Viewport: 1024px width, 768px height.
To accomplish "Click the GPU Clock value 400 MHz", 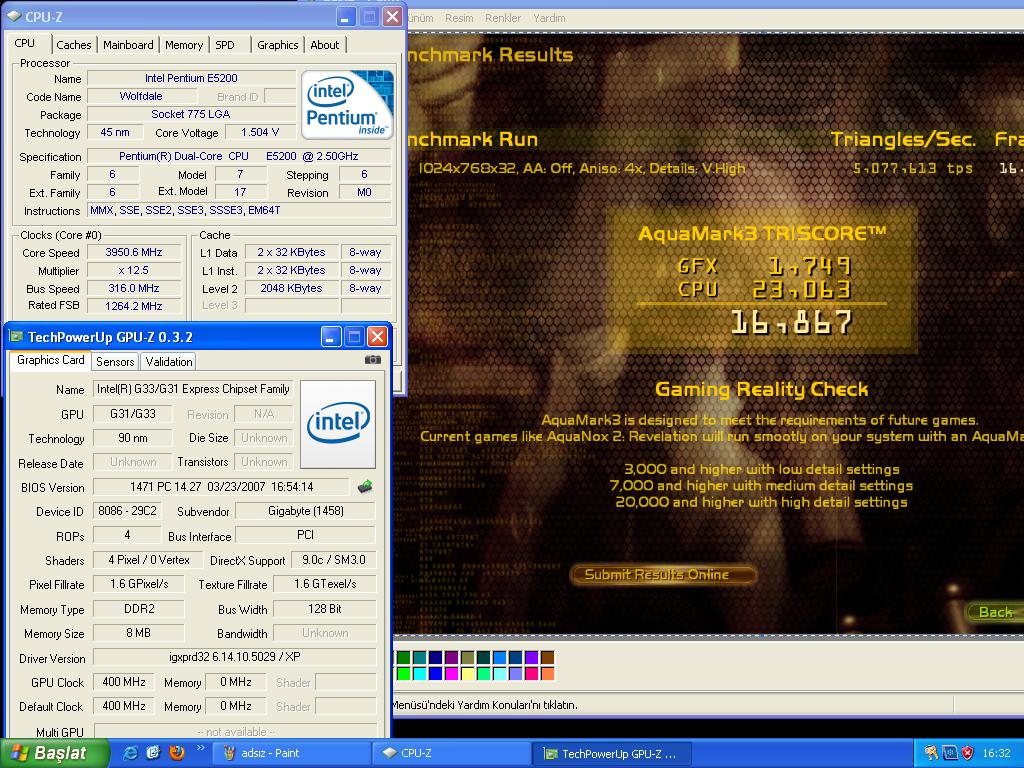I will (x=124, y=682).
